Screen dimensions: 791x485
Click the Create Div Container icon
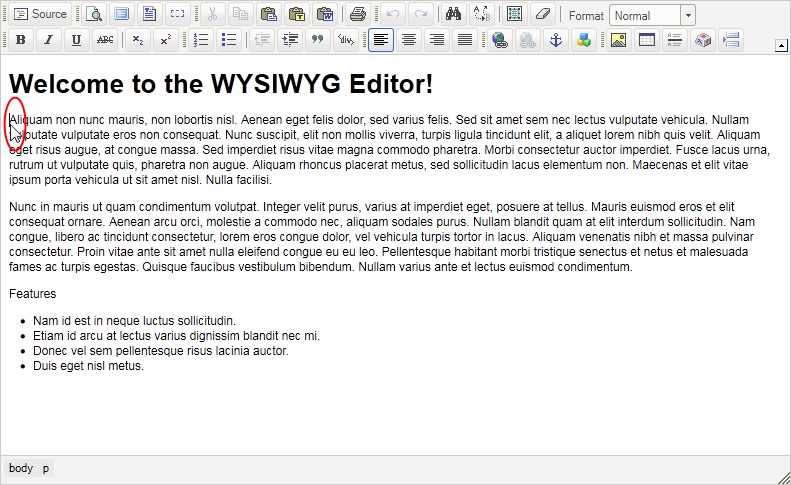pos(346,40)
